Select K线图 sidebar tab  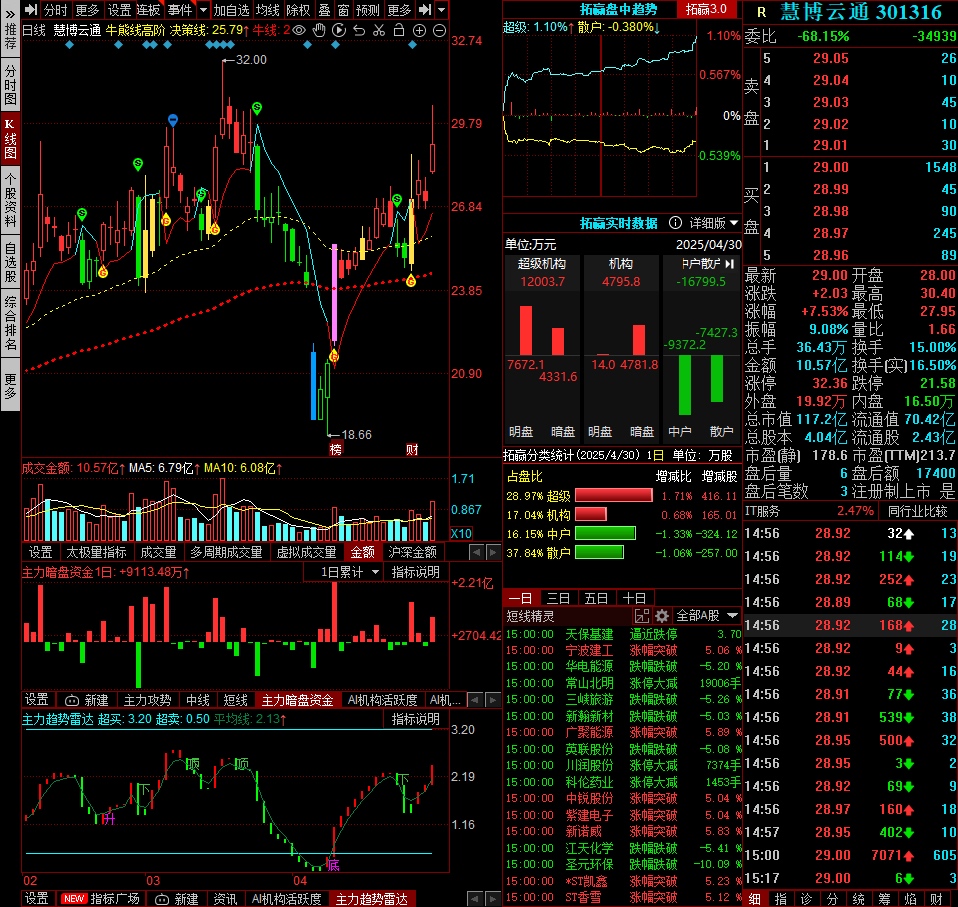pos(10,139)
